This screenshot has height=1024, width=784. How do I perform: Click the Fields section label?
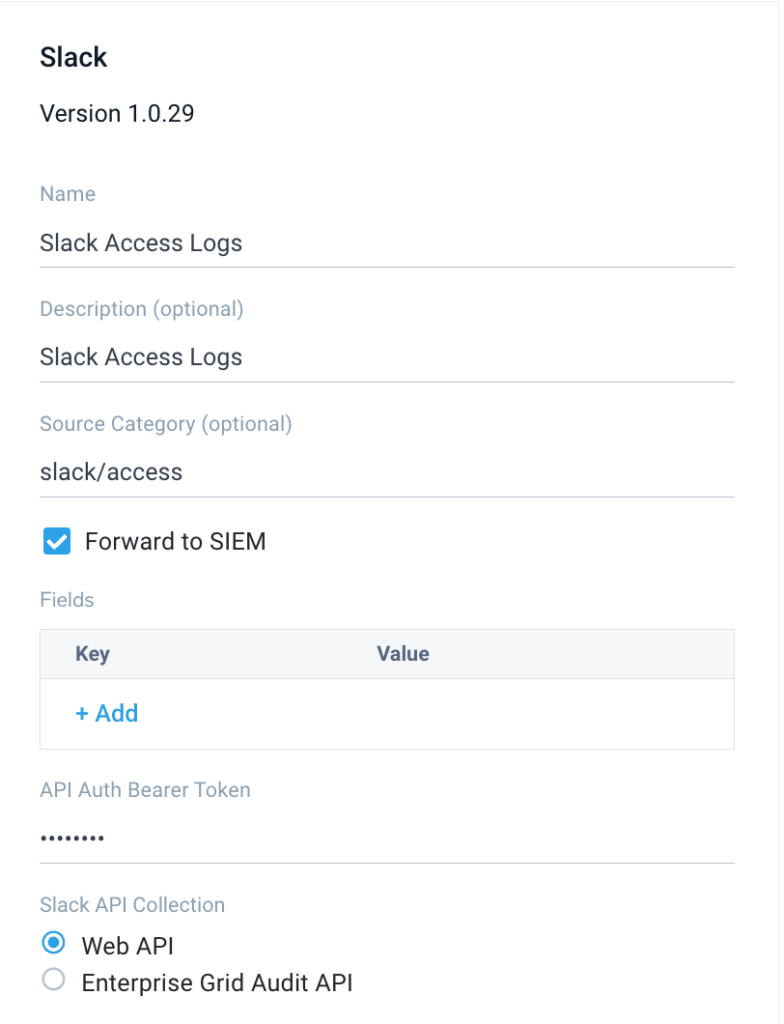66,599
